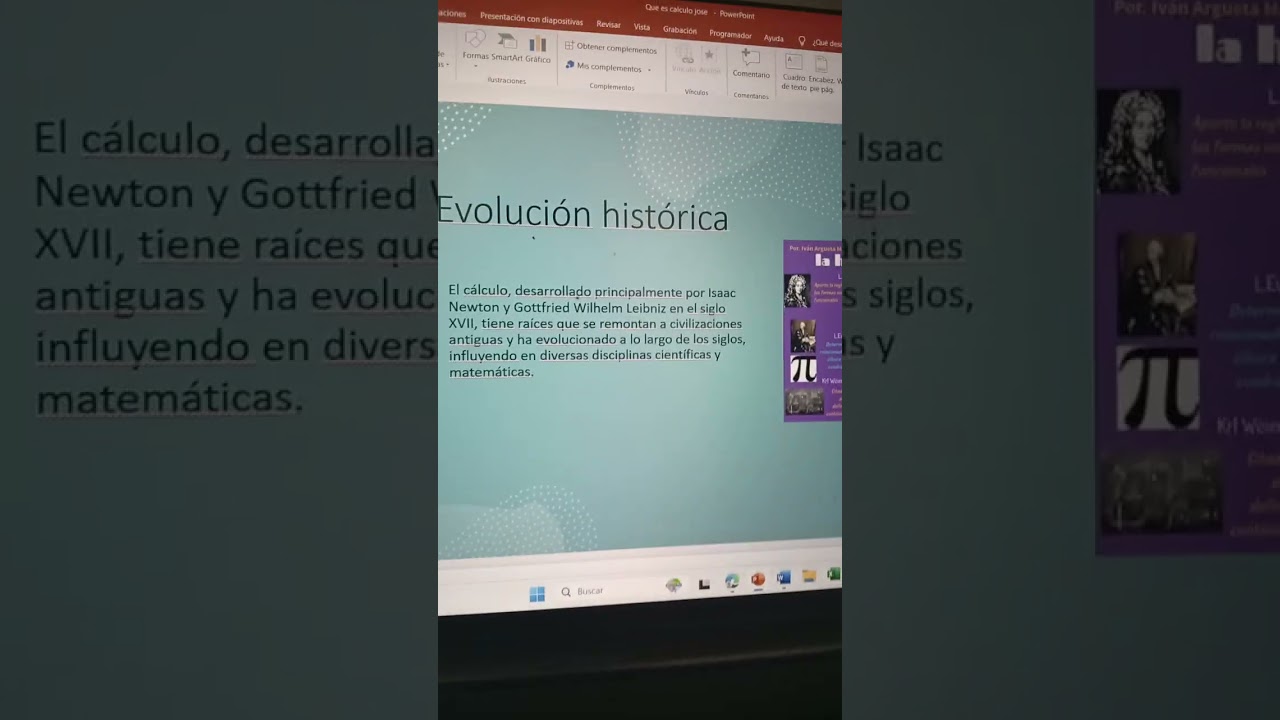
Task: Open the Grabación tab
Action: [680, 30]
